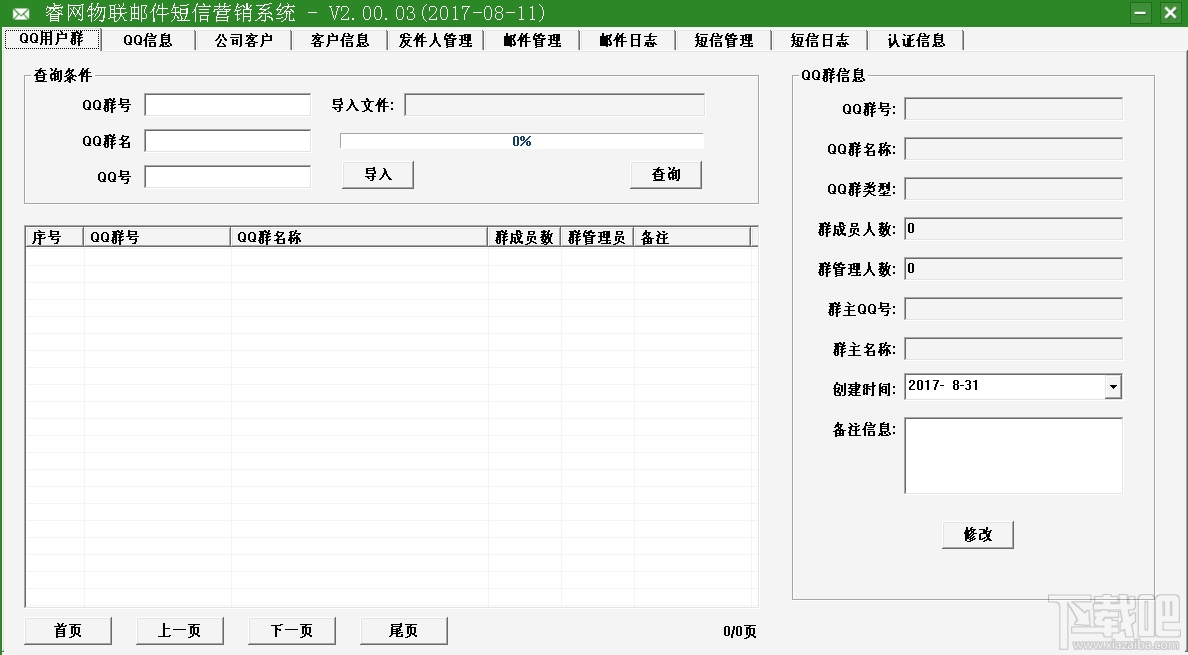Click the 群管理人数 field
The width and height of the screenshot is (1188, 655).
[1013, 269]
